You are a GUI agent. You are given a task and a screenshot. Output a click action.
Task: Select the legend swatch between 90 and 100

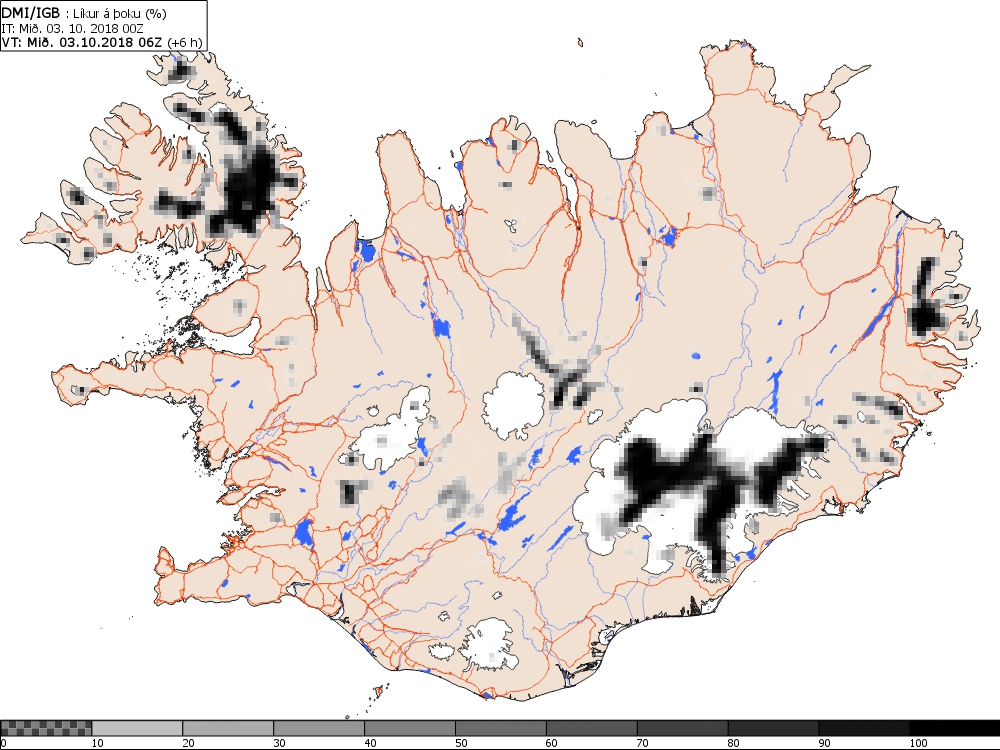click(864, 728)
